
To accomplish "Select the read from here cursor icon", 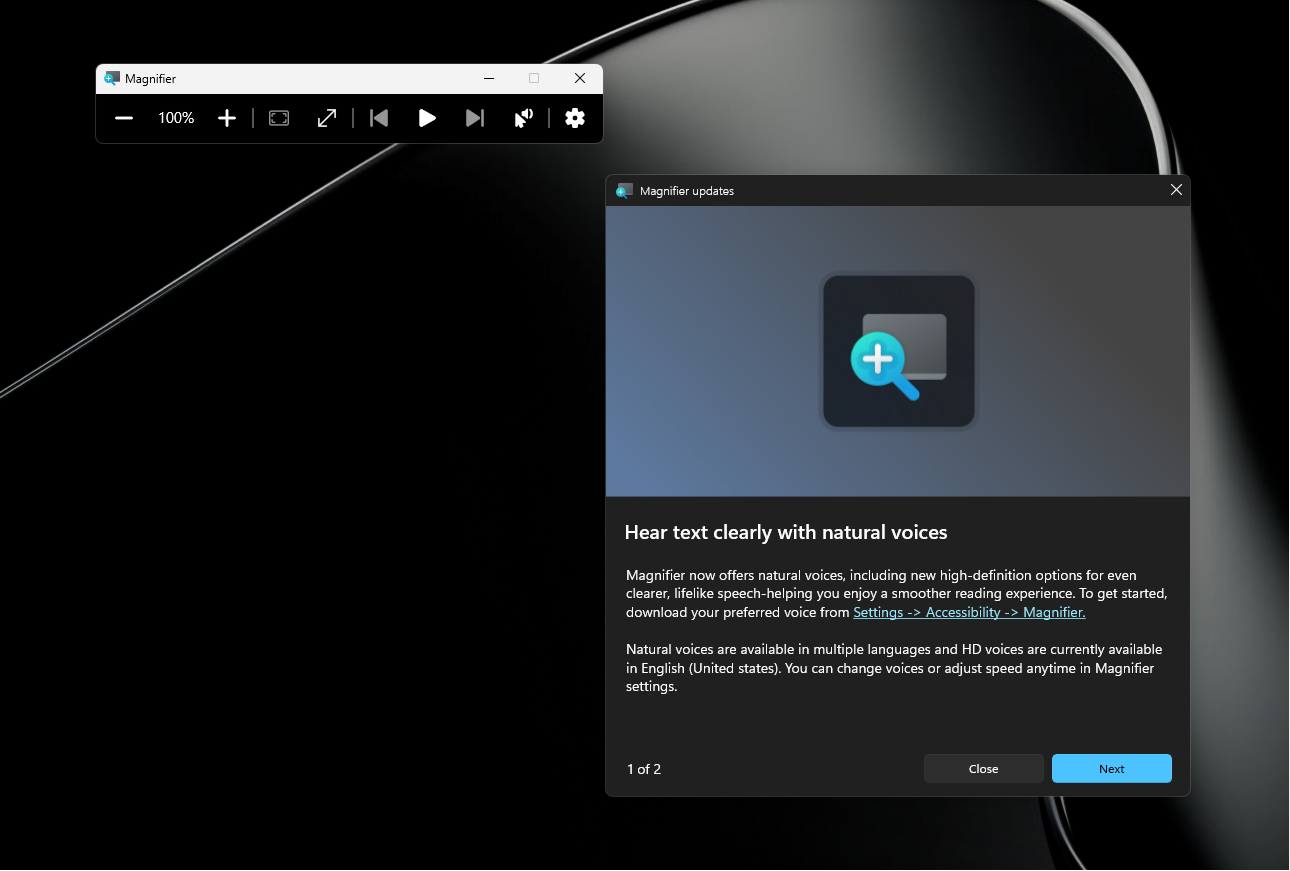I will [523, 118].
